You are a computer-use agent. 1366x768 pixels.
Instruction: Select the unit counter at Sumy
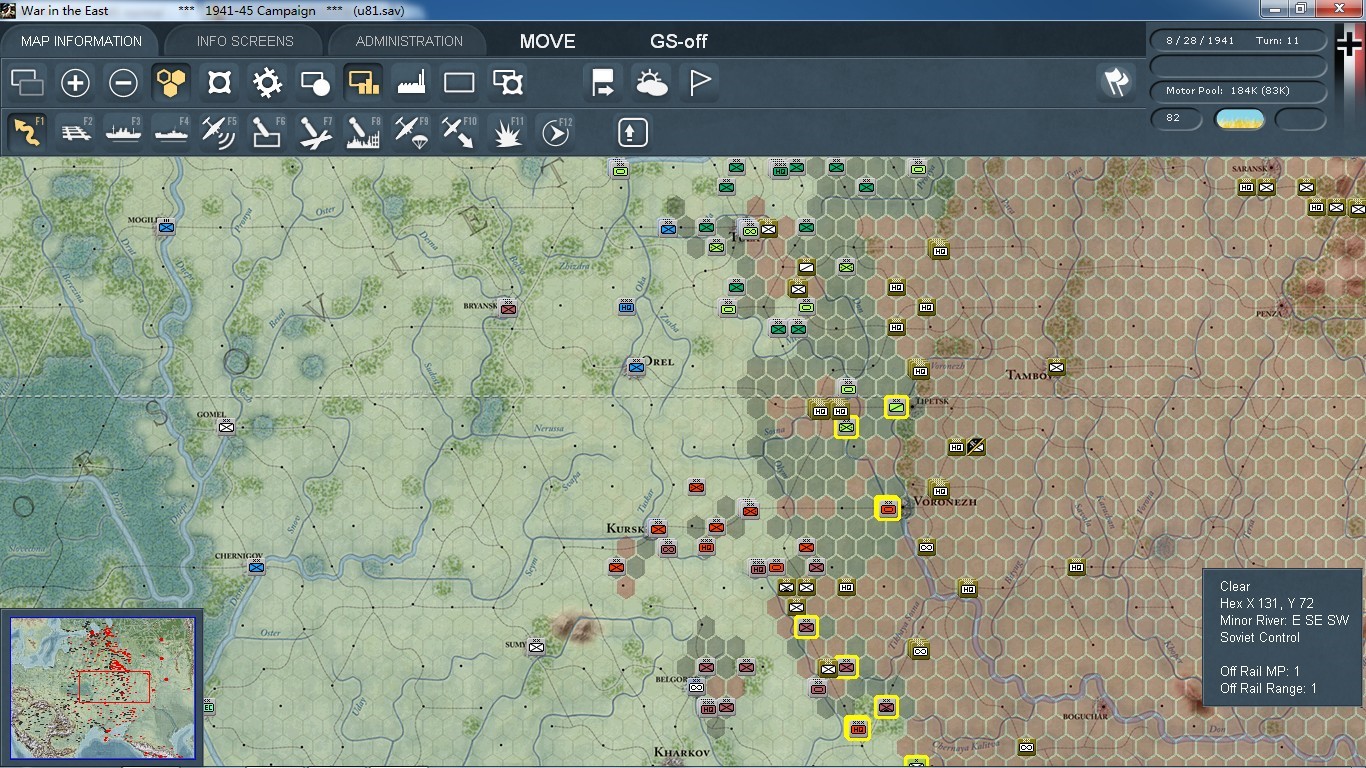pyautogui.click(x=536, y=646)
